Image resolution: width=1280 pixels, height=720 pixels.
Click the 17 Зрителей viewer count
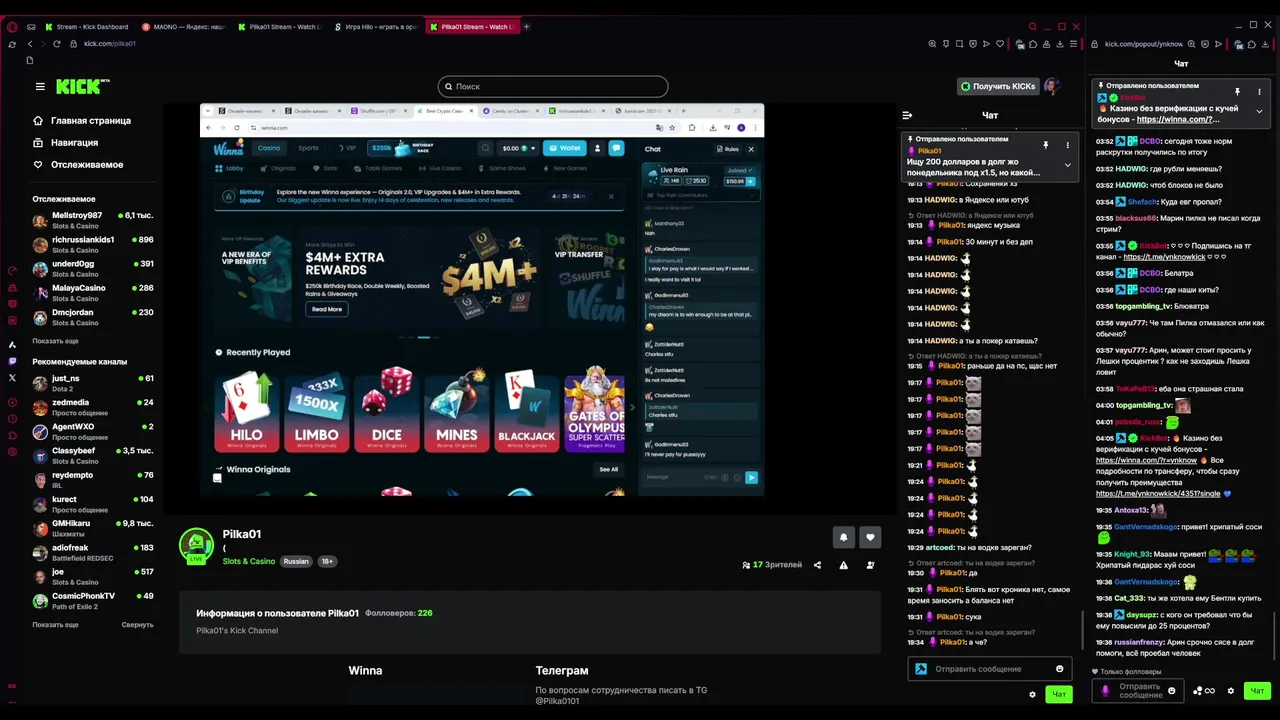(772, 565)
